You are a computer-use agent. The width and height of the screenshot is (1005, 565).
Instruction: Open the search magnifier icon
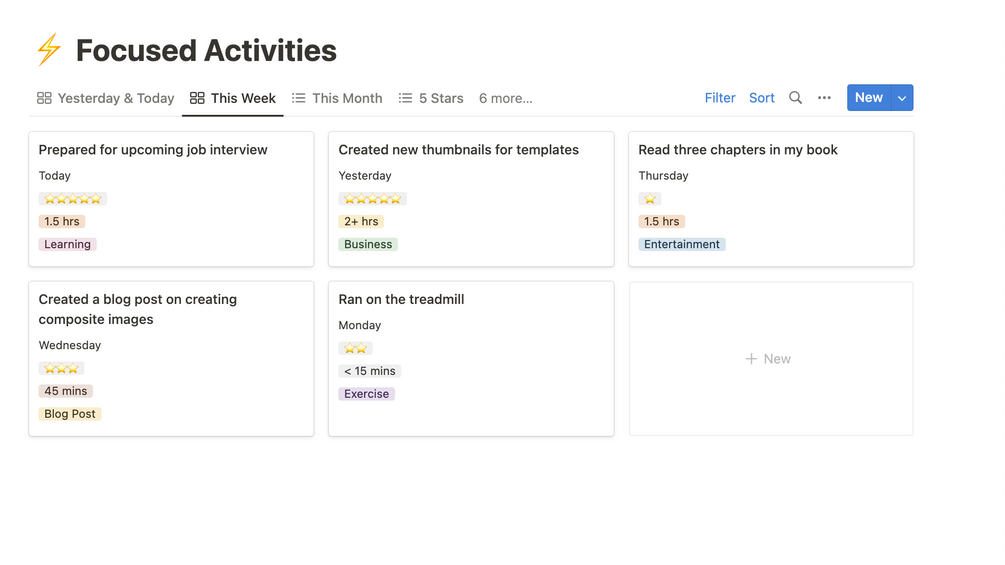click(795, 98)
